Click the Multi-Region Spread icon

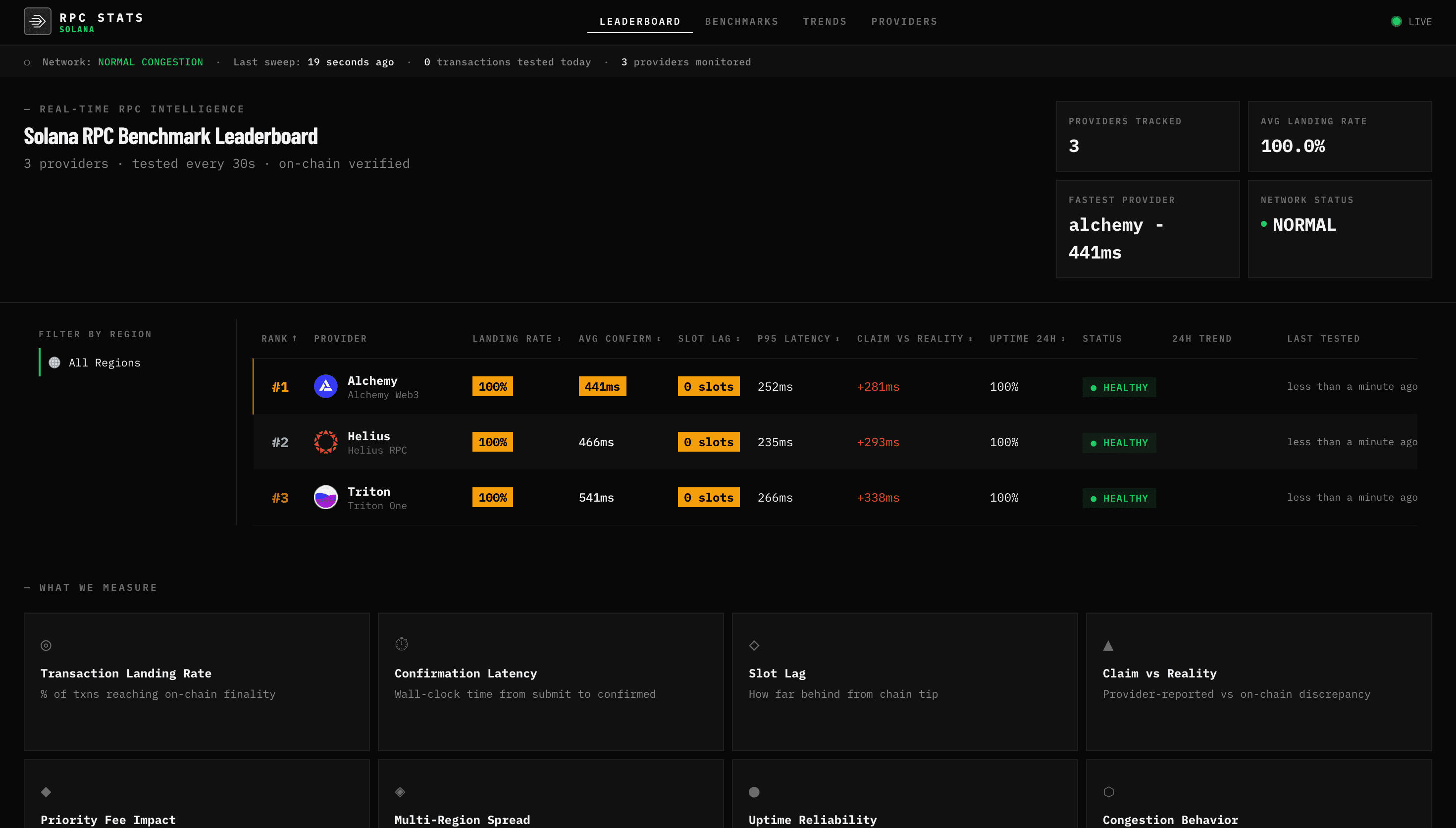click(400, 792)
